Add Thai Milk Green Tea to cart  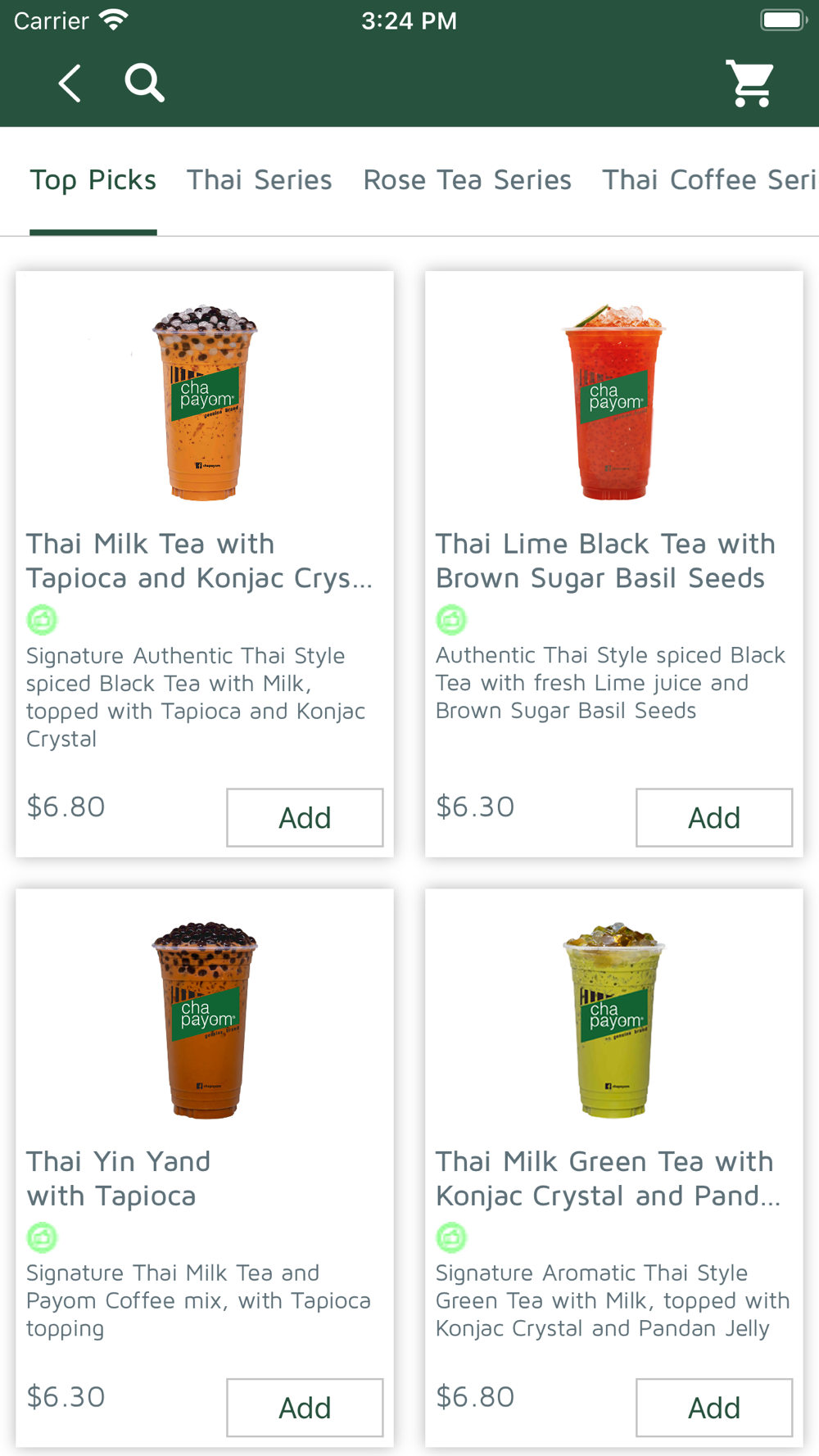(x=714, y=1408)
